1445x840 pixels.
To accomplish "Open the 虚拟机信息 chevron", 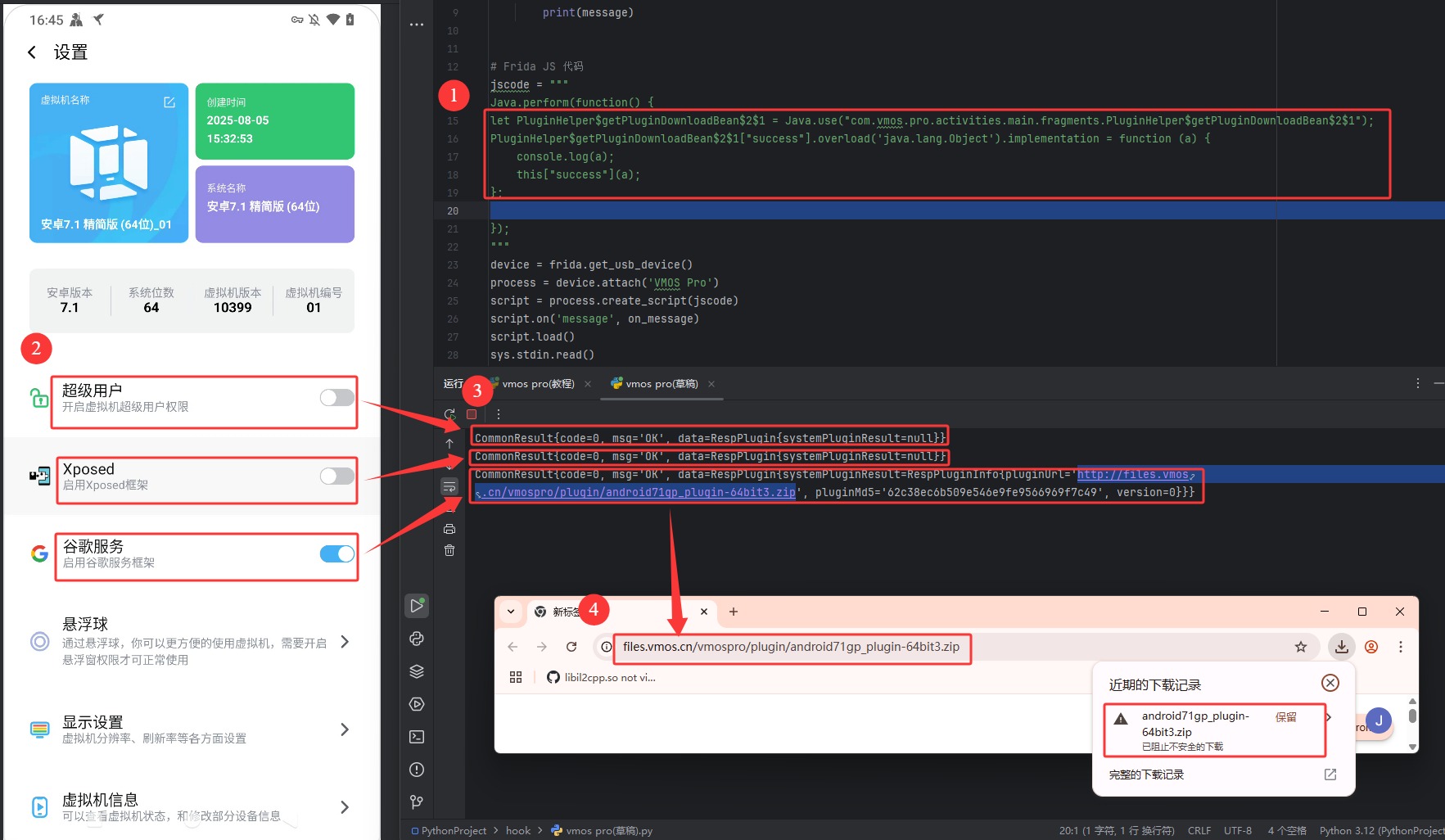I will 345,807.
